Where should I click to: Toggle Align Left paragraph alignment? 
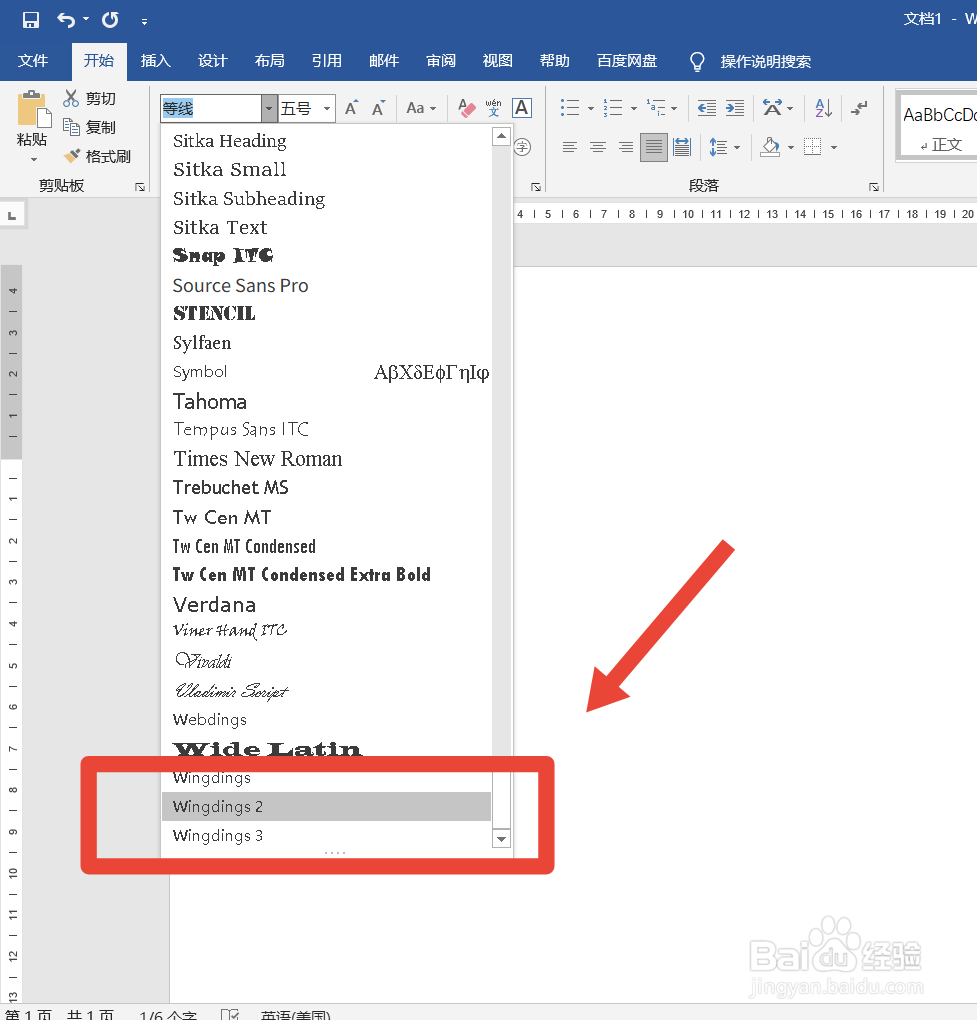point(570,147)
